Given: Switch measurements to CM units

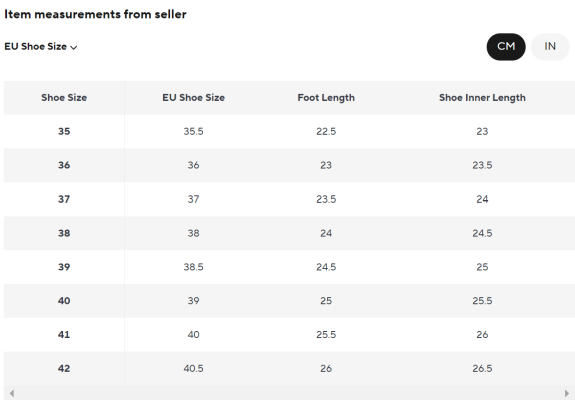Looking at the screenshot, I should [x=506, y=47].
